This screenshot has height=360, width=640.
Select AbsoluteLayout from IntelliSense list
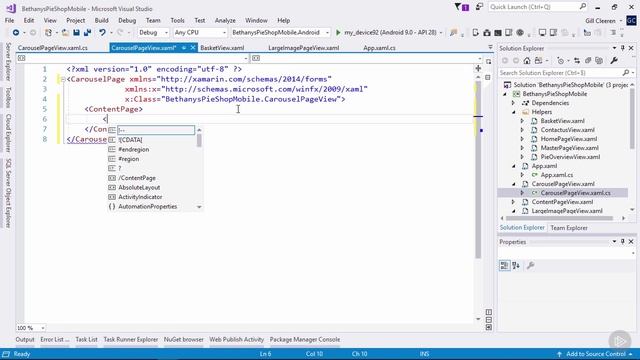pyautogui.click(x=139, y=187)
